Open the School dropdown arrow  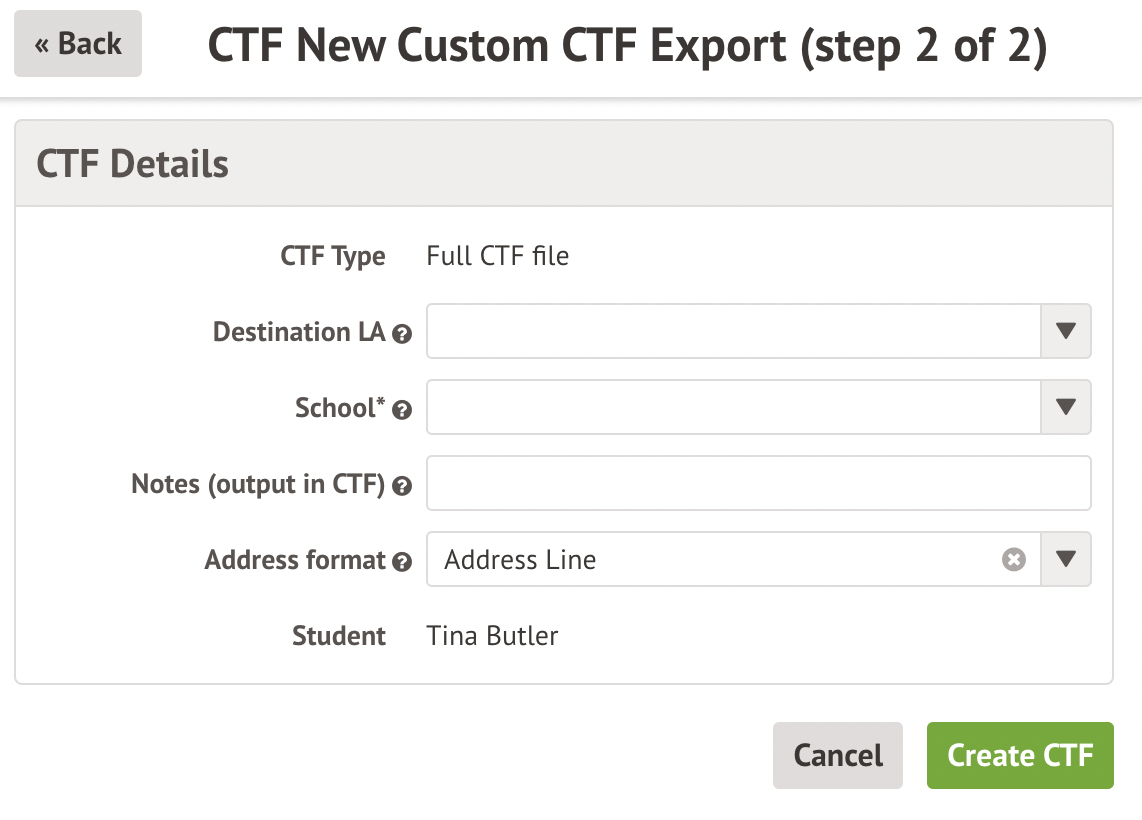tap(1066, 407)
